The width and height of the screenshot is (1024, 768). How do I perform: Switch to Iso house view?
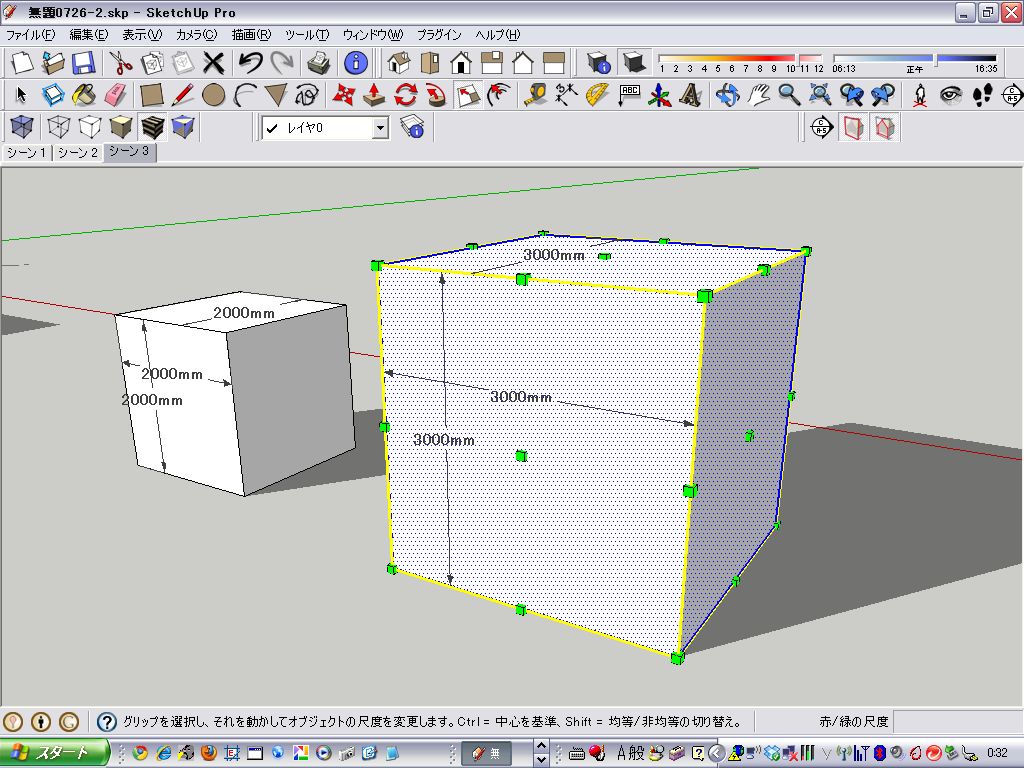point(398,63)
